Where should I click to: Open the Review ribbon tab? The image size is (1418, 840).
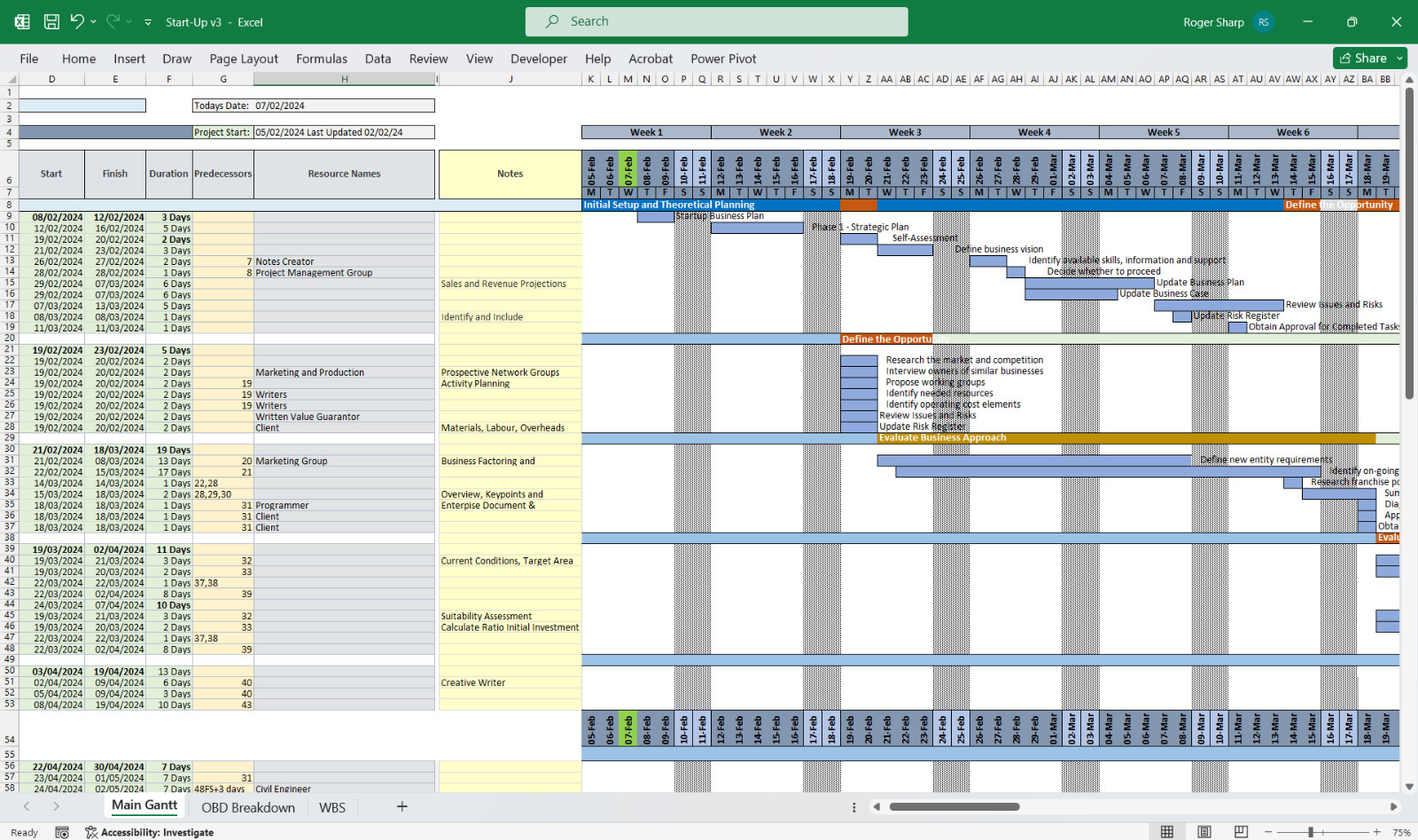click(x=428, y=58)
